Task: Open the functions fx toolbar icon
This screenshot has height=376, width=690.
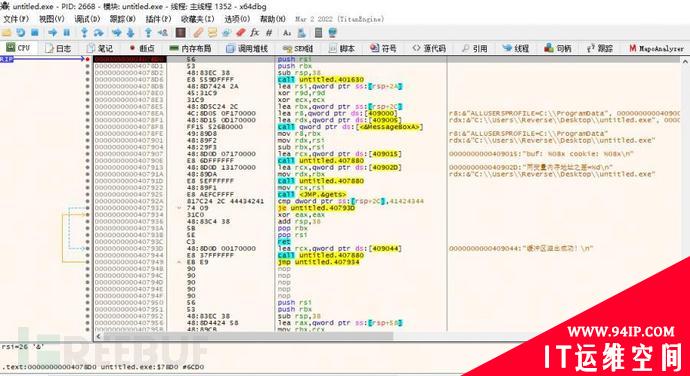Action: pos(254,33)
